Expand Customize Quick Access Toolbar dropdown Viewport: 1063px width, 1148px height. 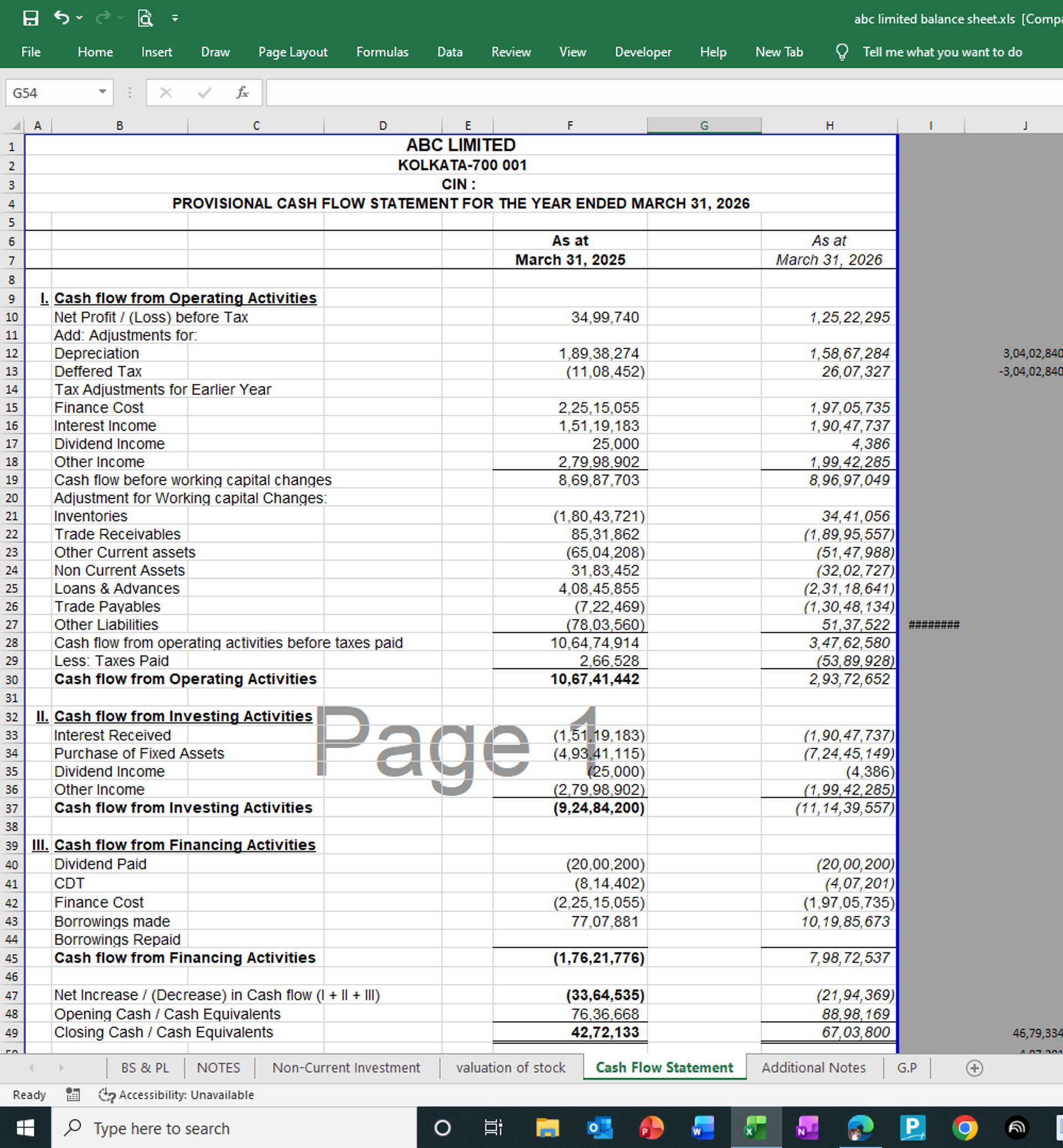point(175,18)
